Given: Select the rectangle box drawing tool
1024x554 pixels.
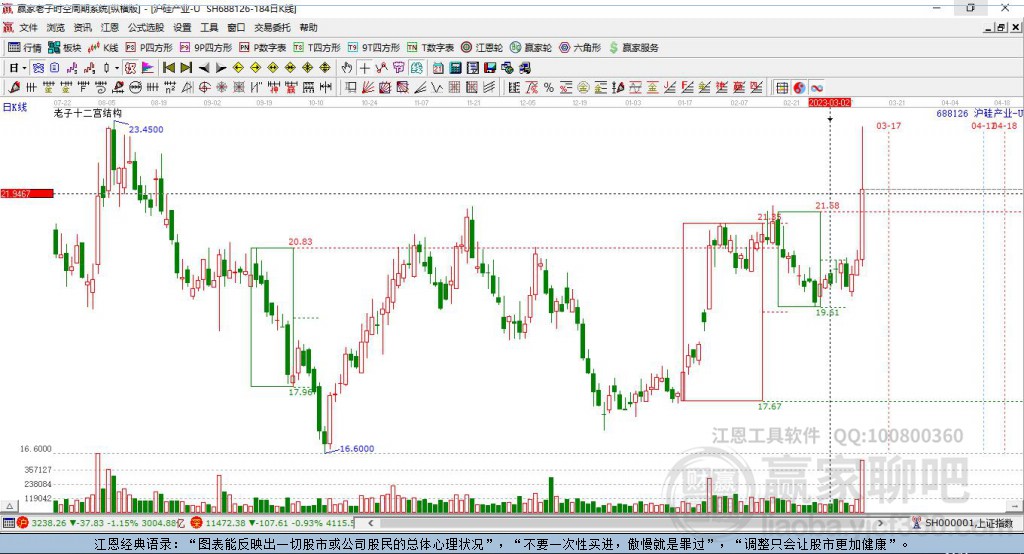Looking at the screenshot, I should pyautogui.click(x=351, y=88).
